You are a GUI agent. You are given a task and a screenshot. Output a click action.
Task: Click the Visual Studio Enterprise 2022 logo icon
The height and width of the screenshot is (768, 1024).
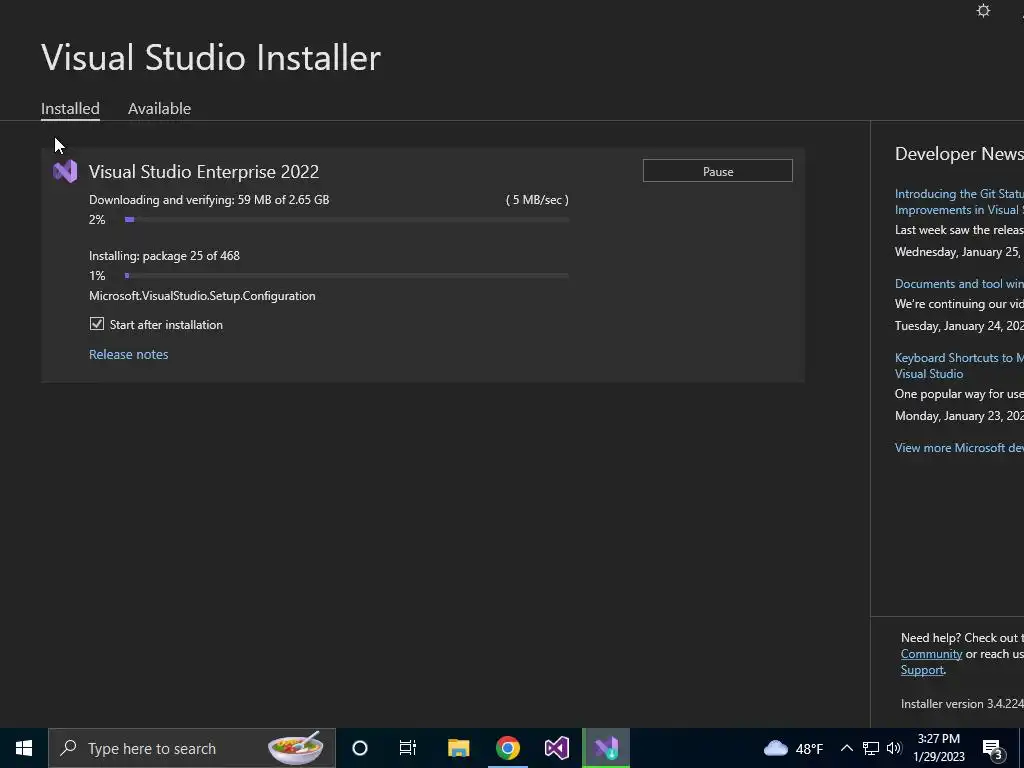click(65, 171)
